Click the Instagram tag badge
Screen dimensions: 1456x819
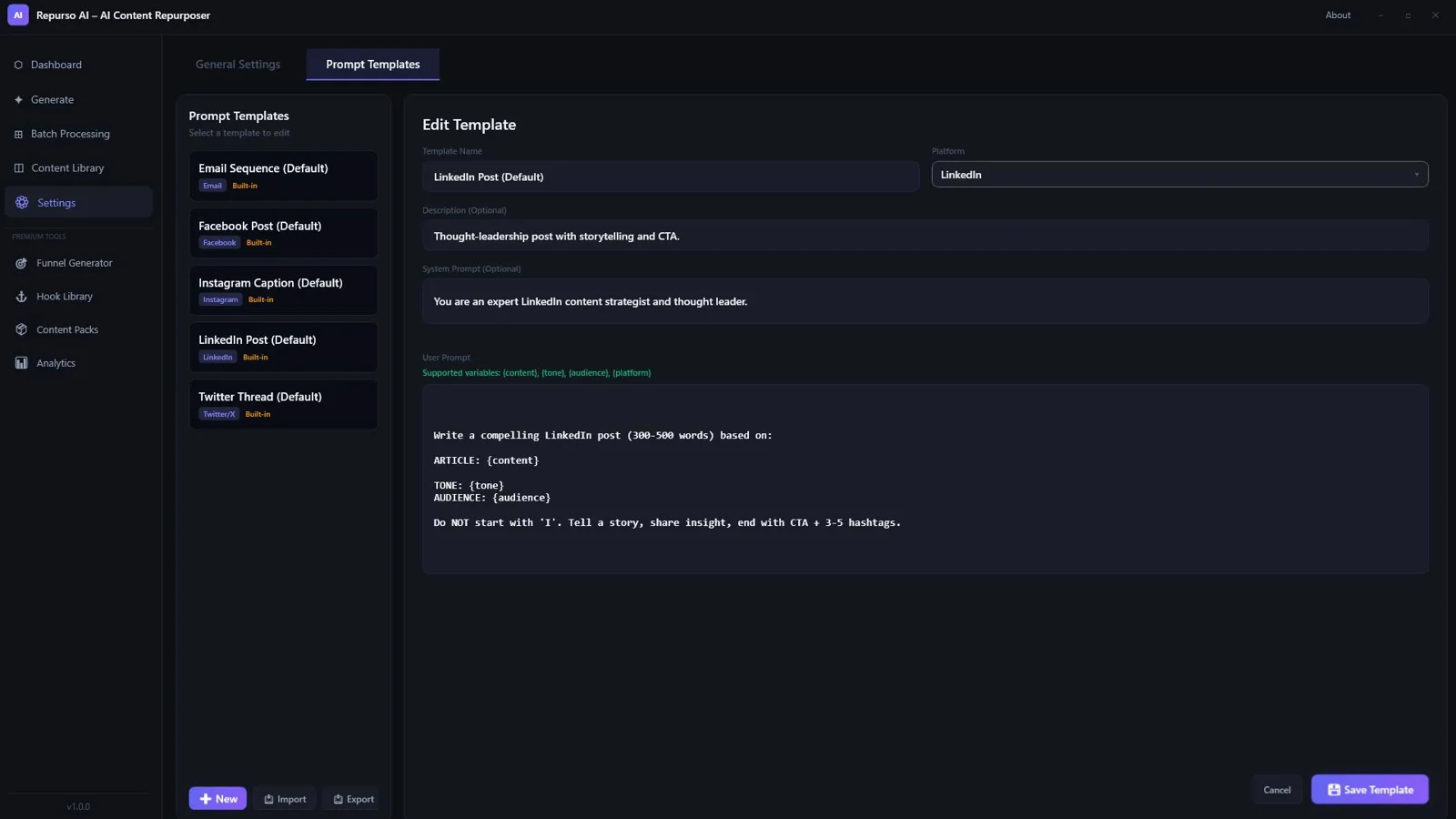tap(220, 299)
